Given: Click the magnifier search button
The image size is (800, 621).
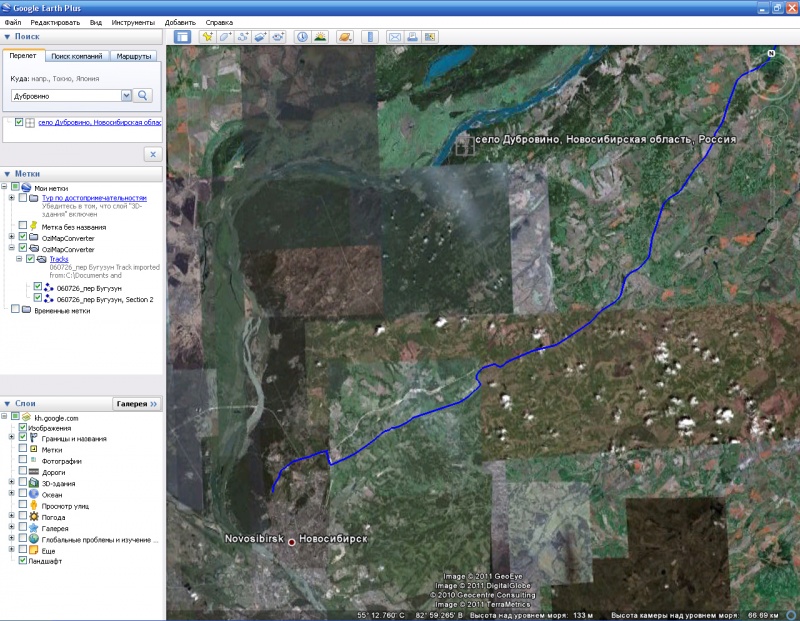Looking at the screenshot, I should 143,95.
